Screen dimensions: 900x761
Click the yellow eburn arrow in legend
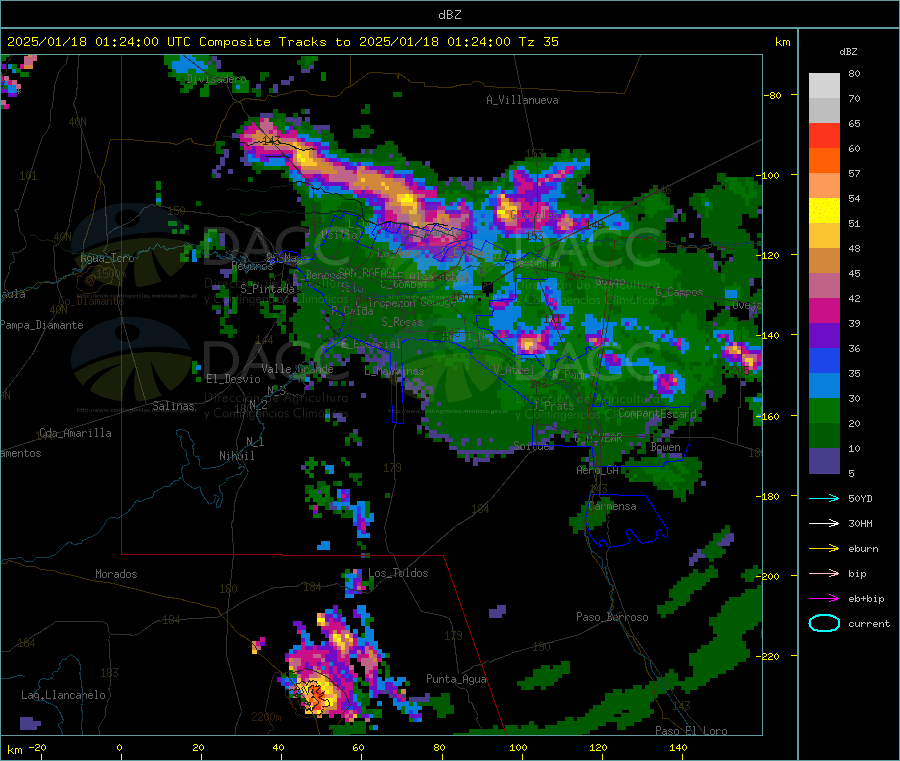point(824,549)
